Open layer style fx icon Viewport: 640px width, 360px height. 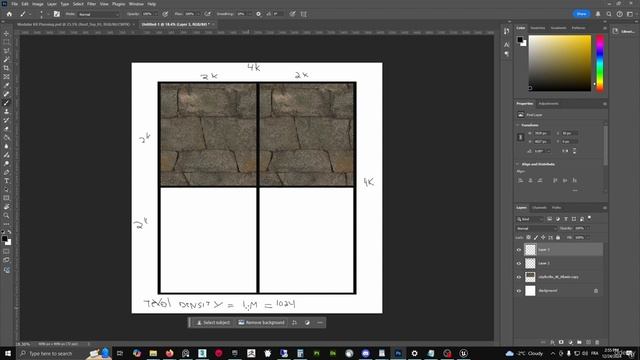click(552, 342)
